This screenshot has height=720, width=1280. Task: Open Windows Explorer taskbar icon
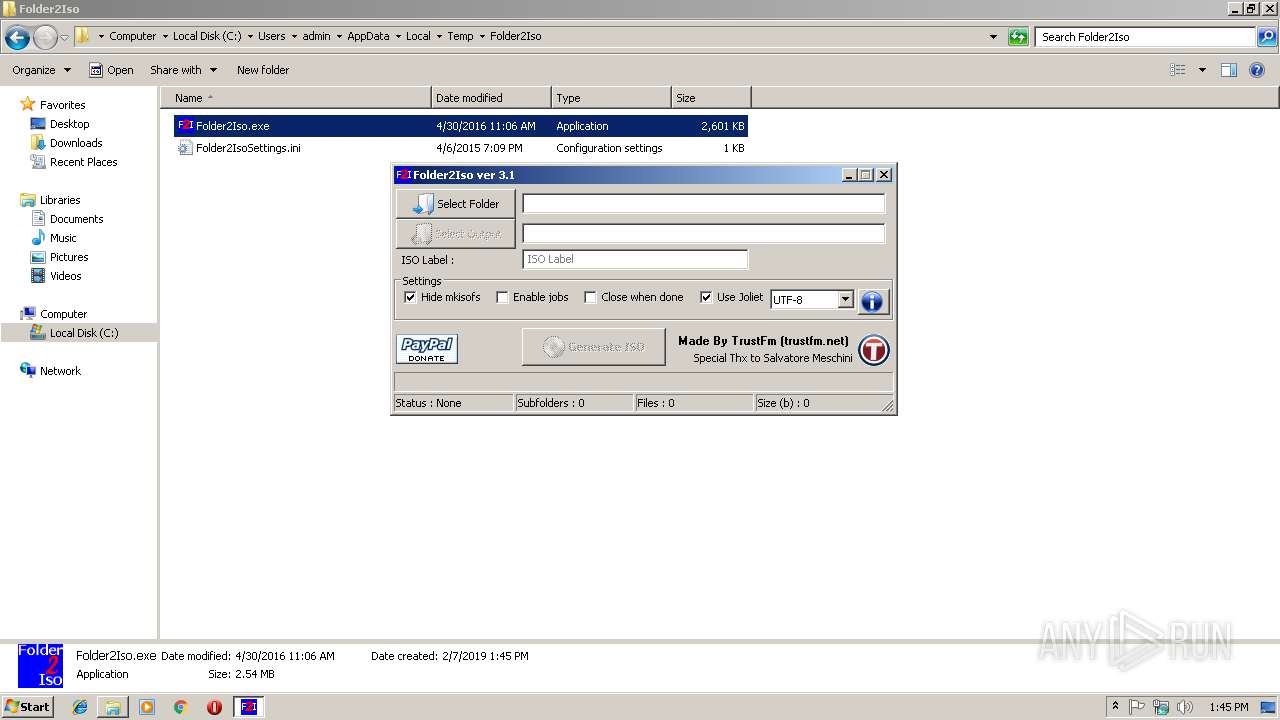[113, 707]
